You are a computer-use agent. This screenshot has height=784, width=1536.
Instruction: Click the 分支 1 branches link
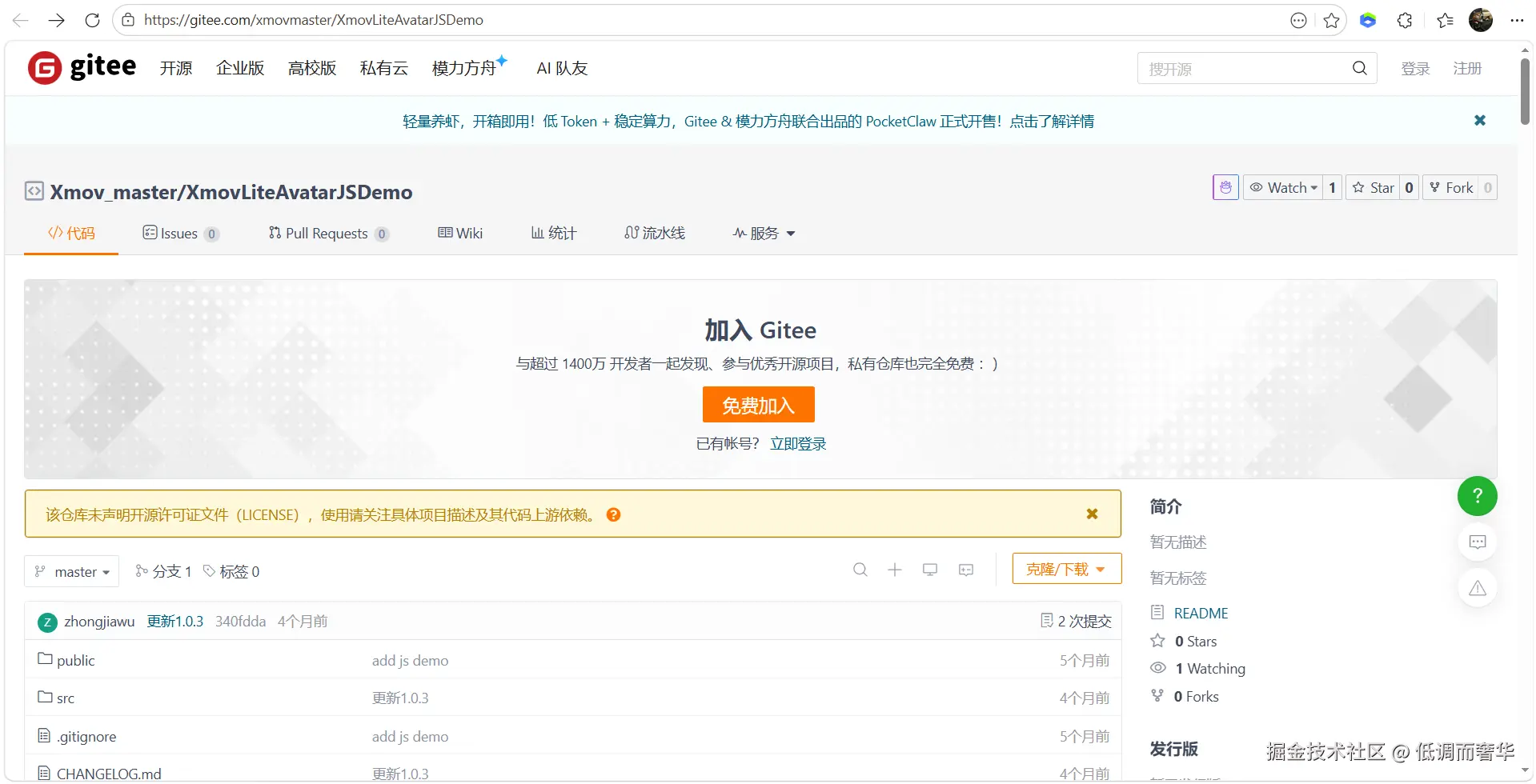point(163,571)
